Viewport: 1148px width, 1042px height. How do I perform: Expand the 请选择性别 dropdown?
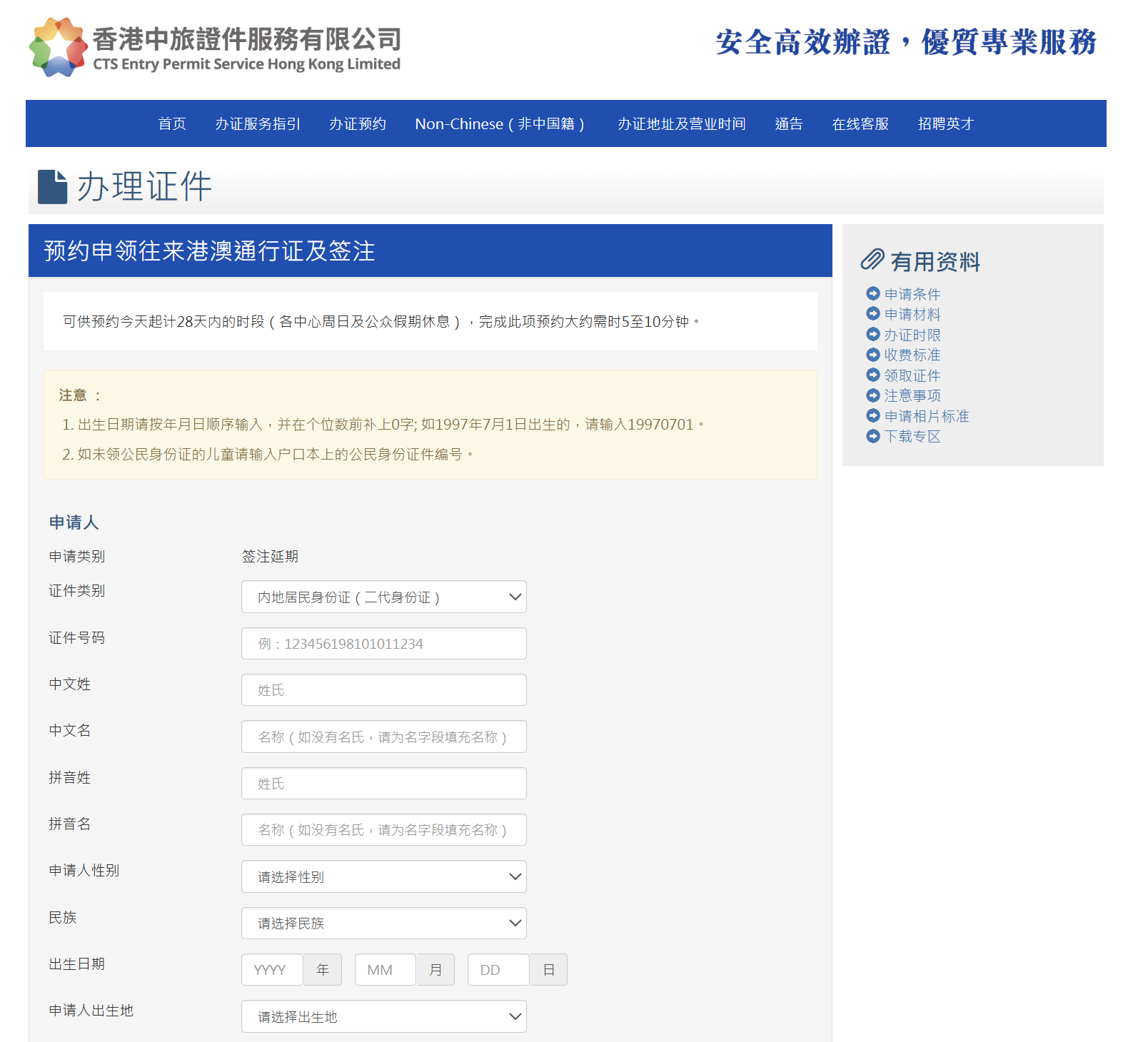click(x=383, y=876)
